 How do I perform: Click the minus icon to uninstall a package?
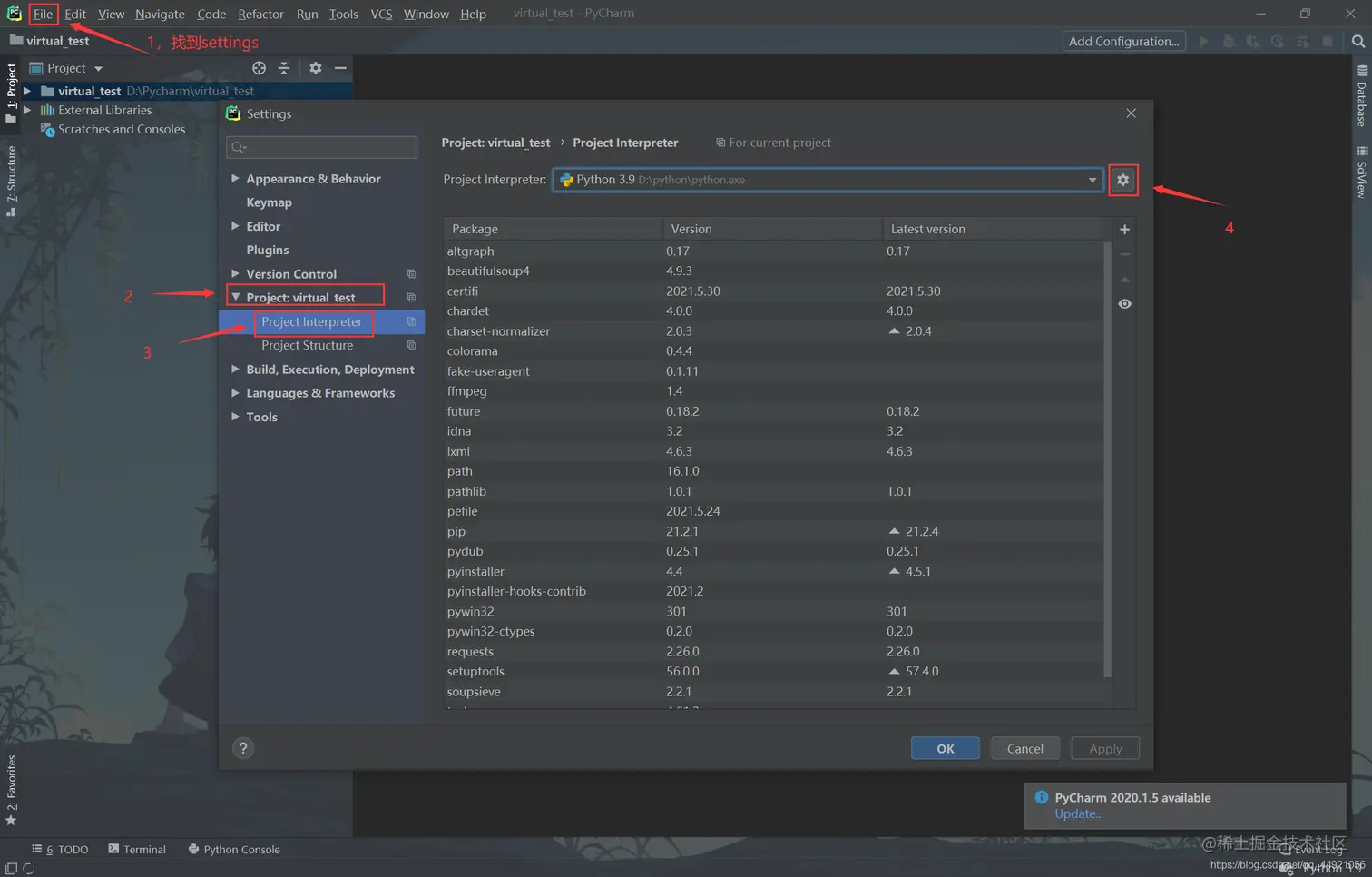(1124, 254)
